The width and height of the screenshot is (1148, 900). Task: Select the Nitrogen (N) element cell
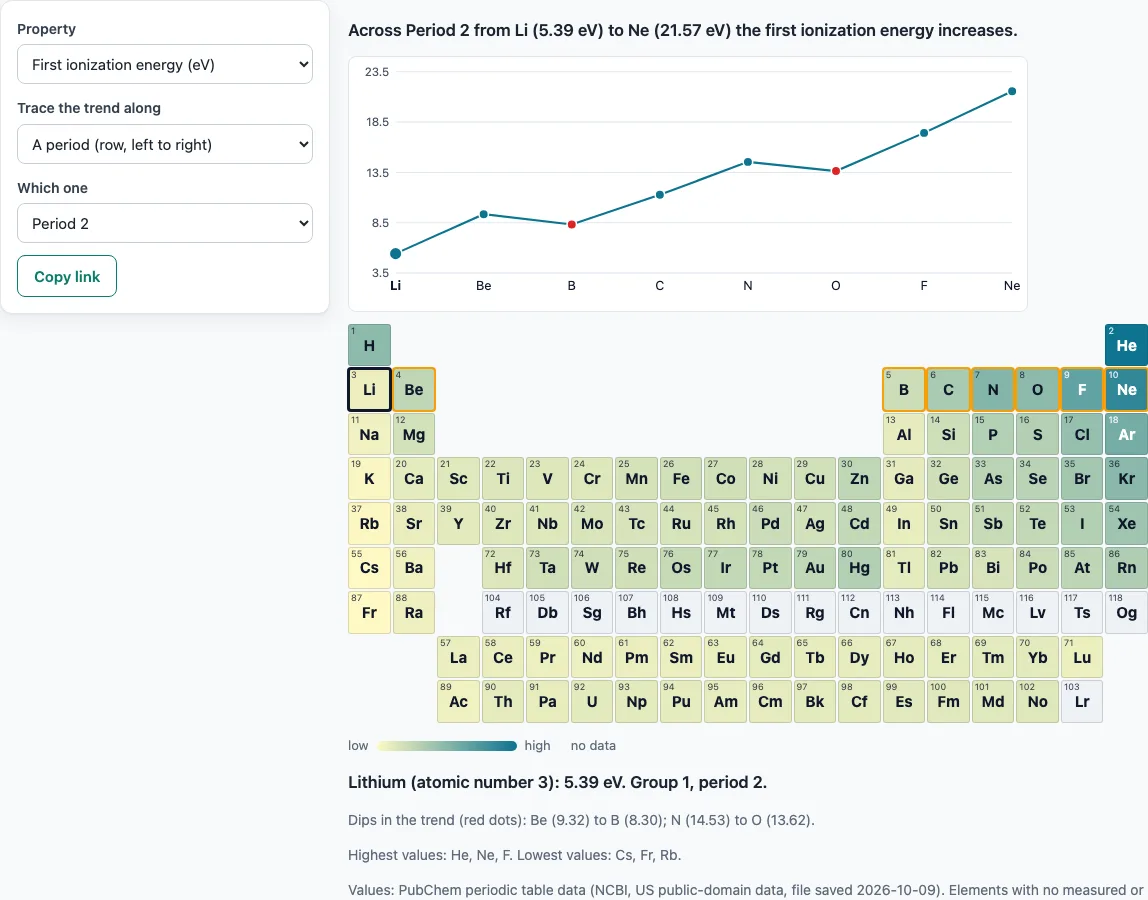pos(993,390)
